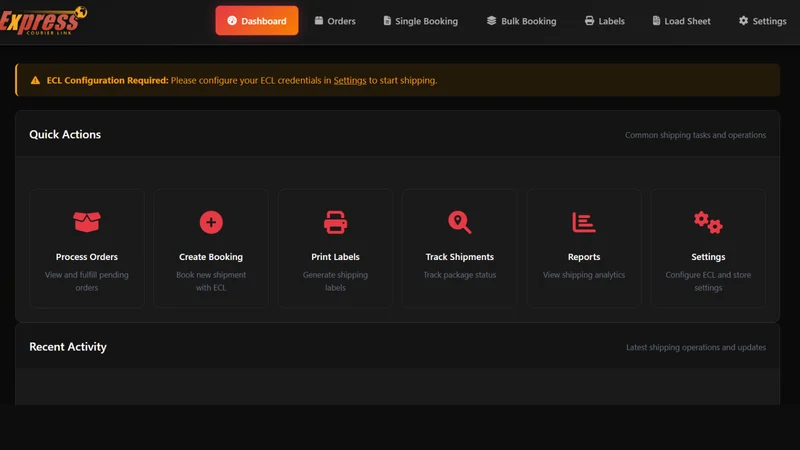
Task: Open the Bulk Booking tab
Action: [x=521, y=21]
